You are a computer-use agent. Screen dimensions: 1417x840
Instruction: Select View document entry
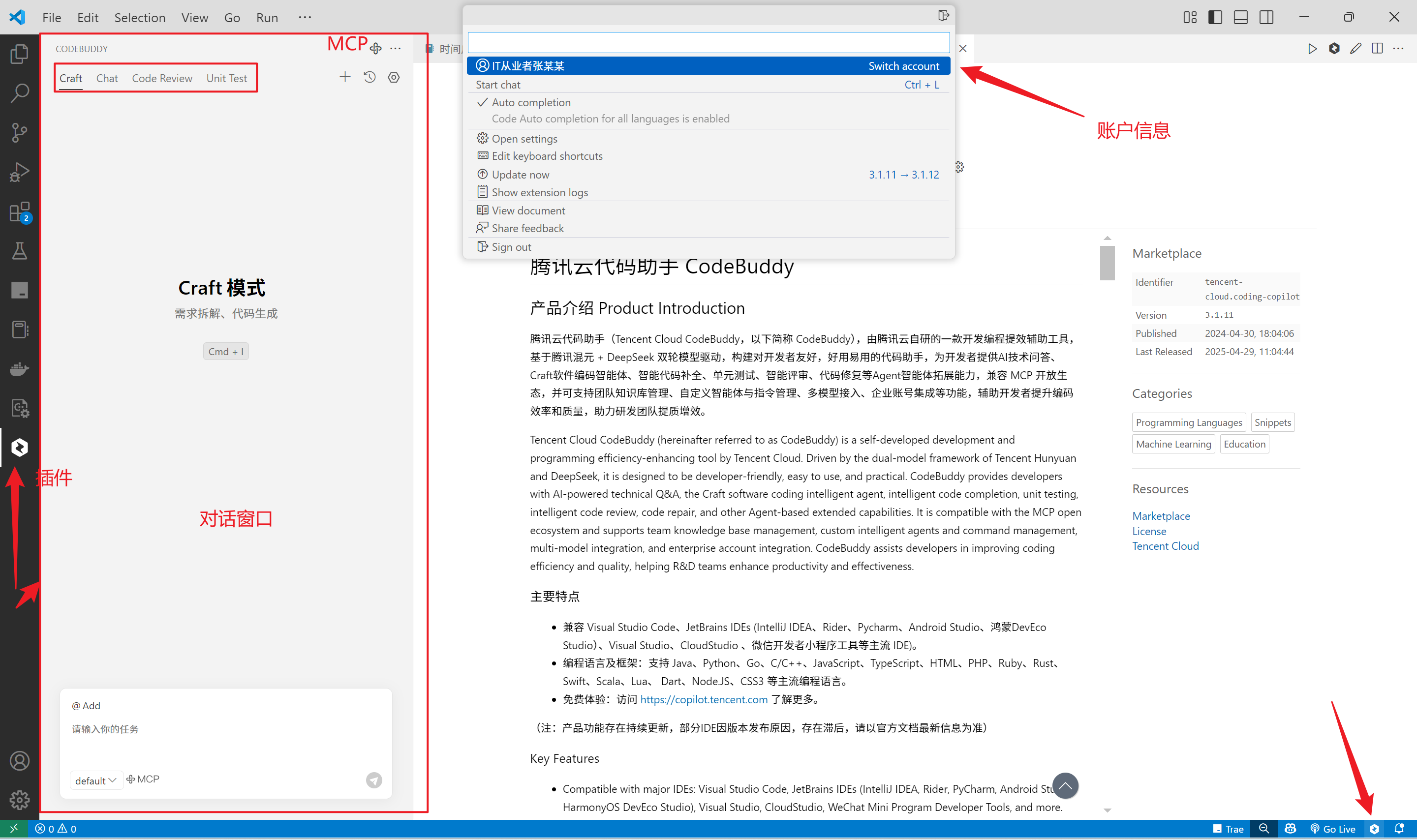pos(708,210)
